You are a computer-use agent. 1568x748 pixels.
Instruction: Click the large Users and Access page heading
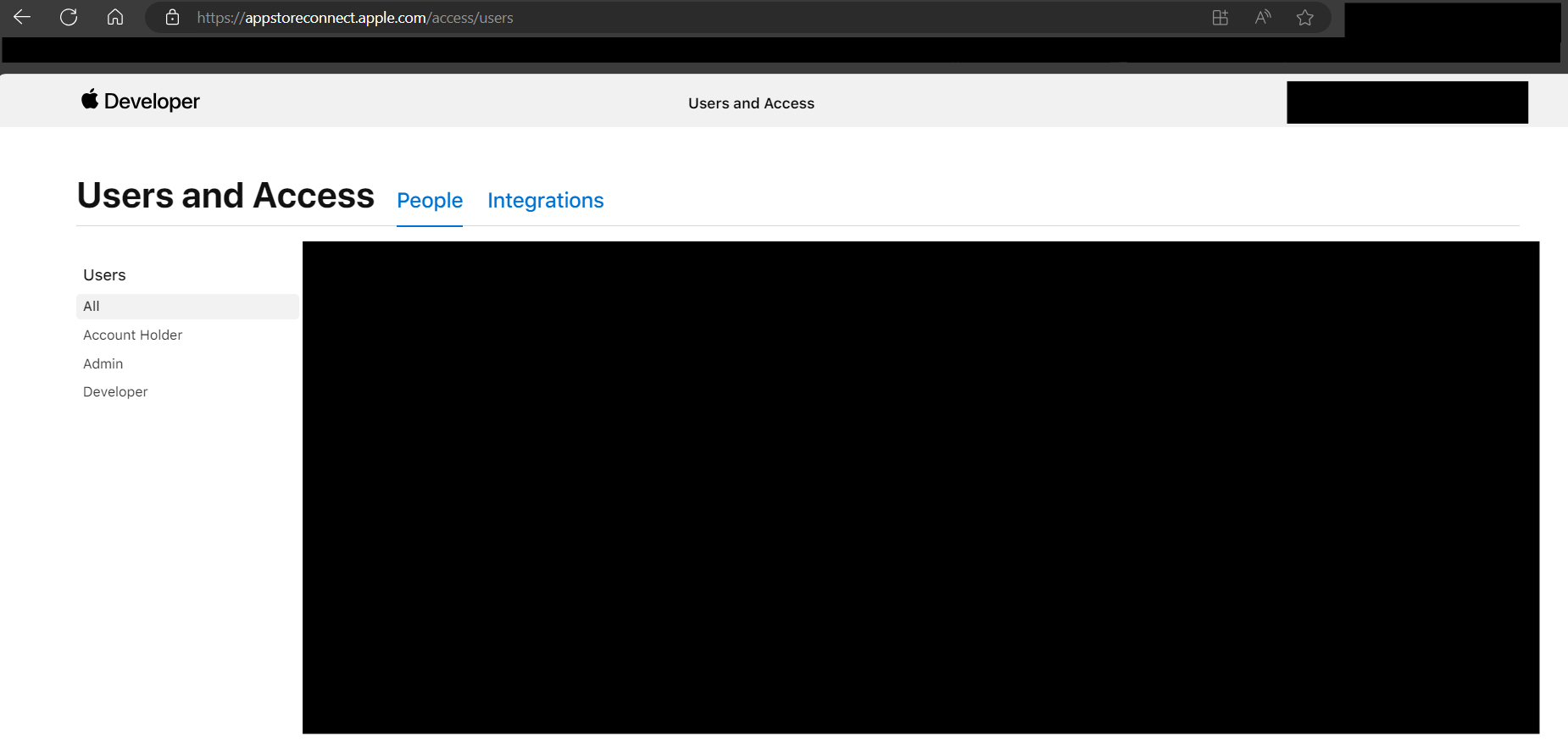pos(225,196)
